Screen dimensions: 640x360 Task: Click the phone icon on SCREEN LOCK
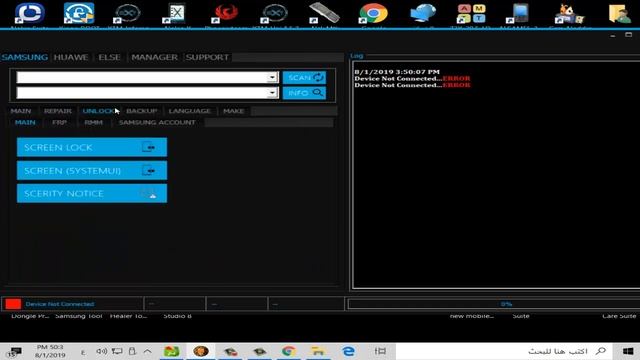coord(148,147)
